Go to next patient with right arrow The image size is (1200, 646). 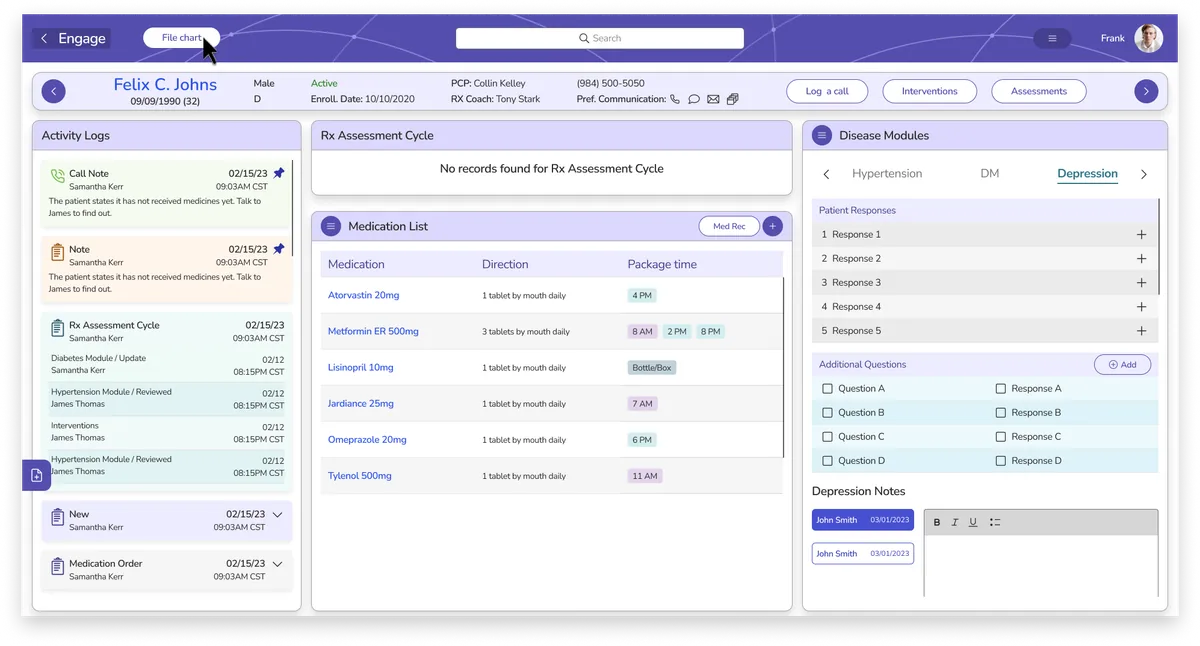[1146, 91]
